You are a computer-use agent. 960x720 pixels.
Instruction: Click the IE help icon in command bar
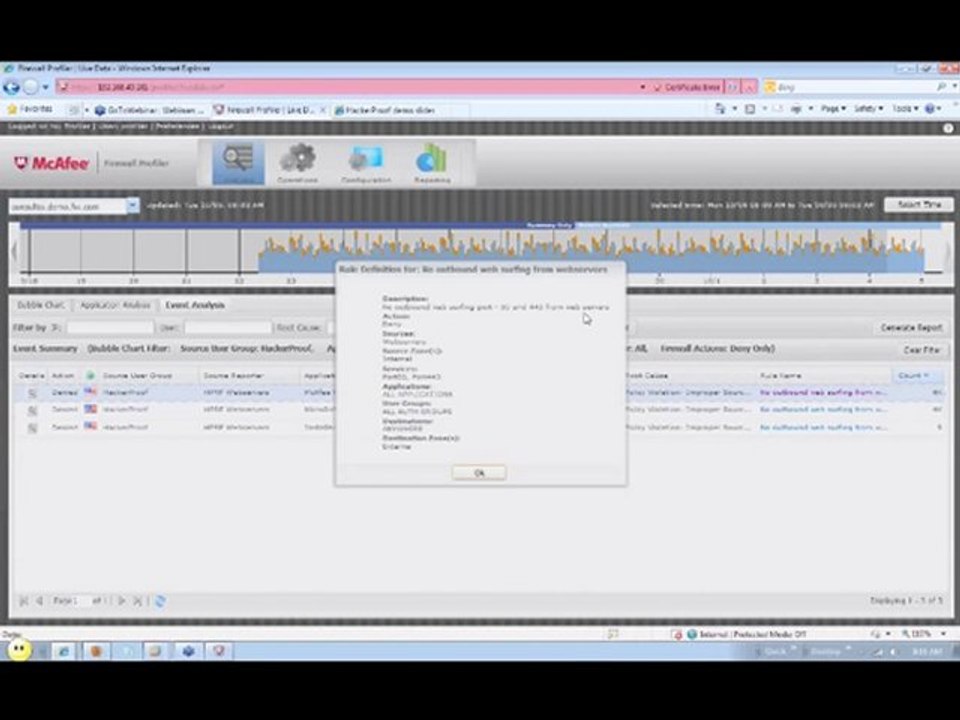tap(929, 109)
